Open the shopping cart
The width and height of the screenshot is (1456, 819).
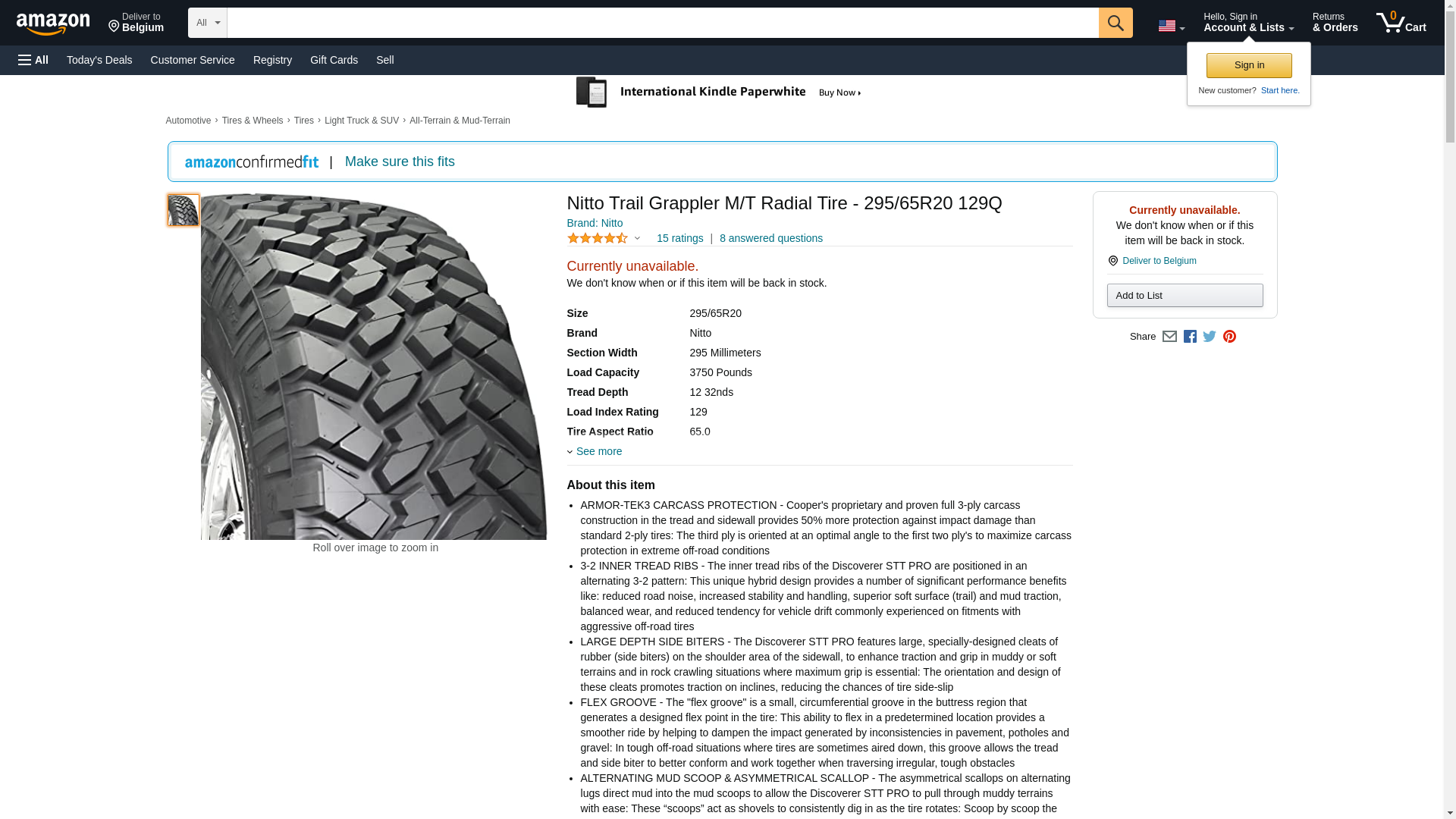pos(1401,23)
